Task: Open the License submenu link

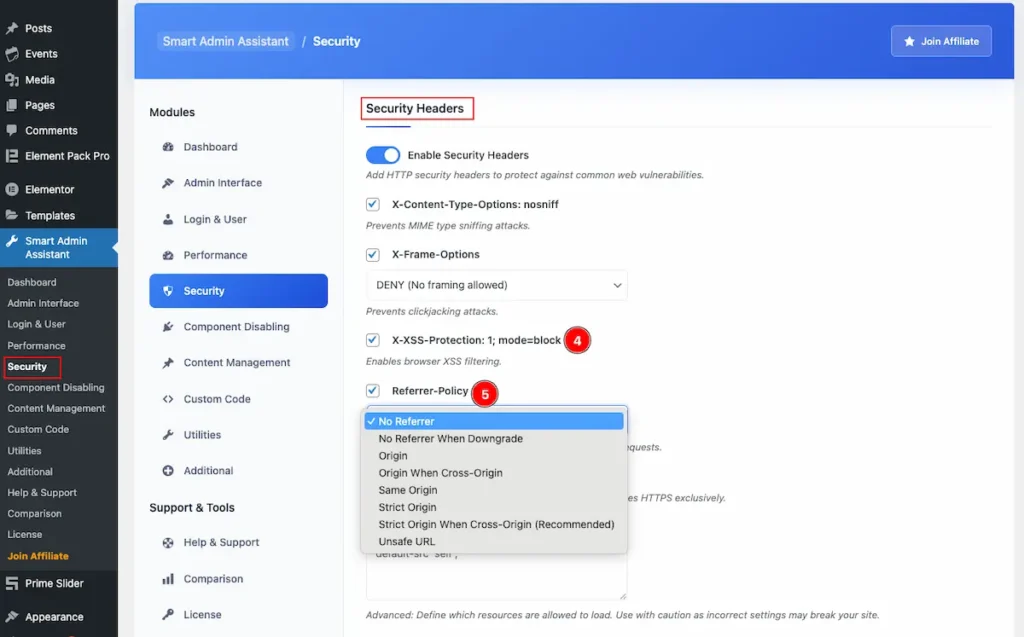Action: (x=25, y=534)
